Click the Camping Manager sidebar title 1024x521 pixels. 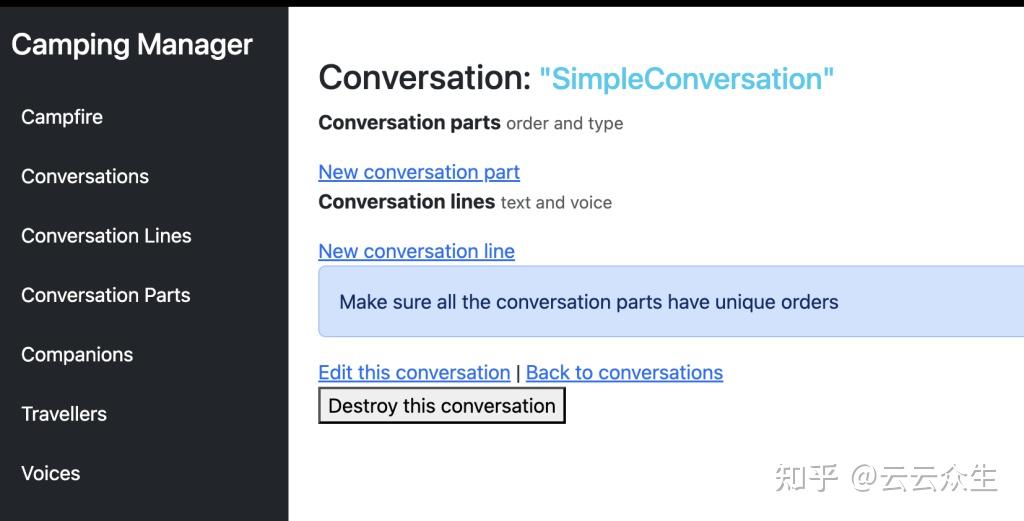[132, 45]
